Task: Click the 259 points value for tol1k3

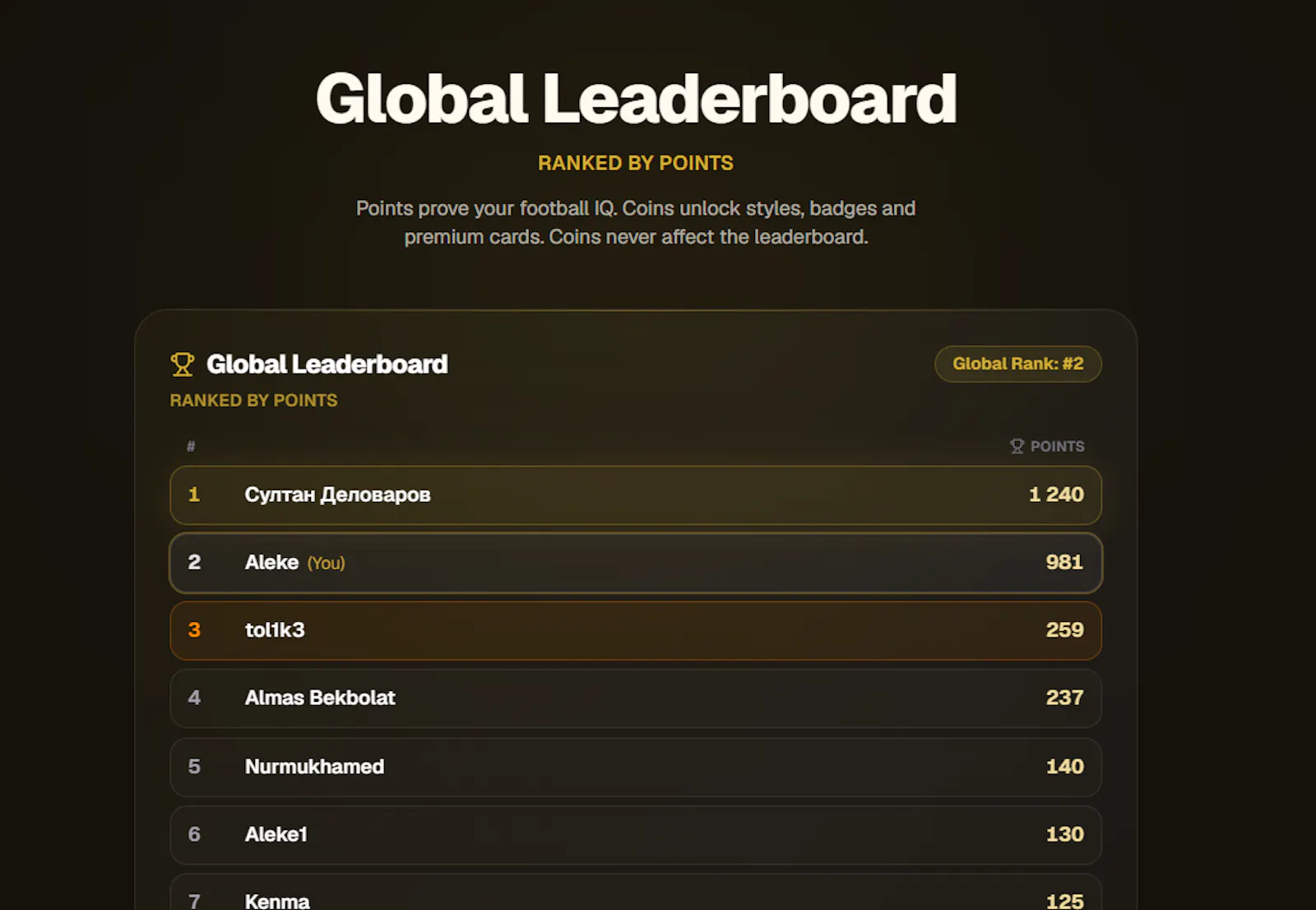Action: pyautogui.click(x=1065, y=630)
